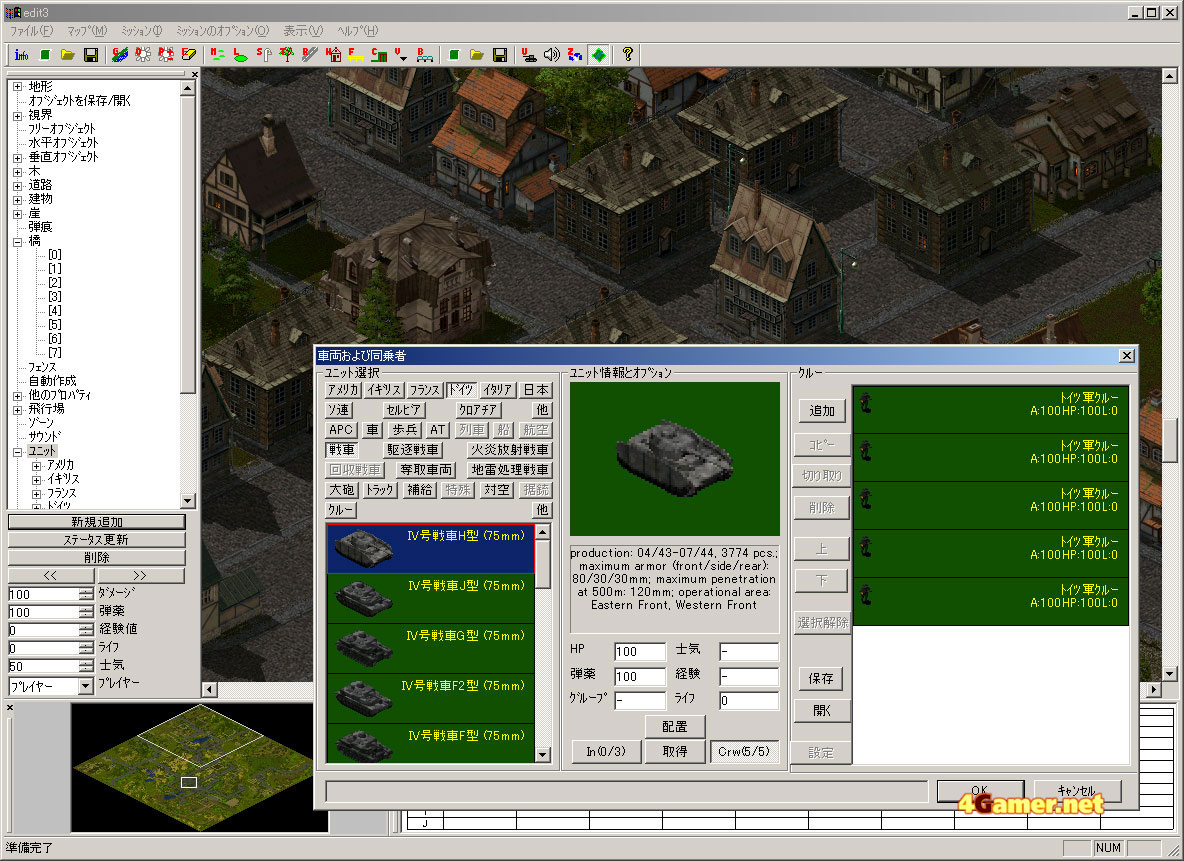The image size is (1184, 861).
Task: Click the Info toolbar icon
Action: pos(21,54)
